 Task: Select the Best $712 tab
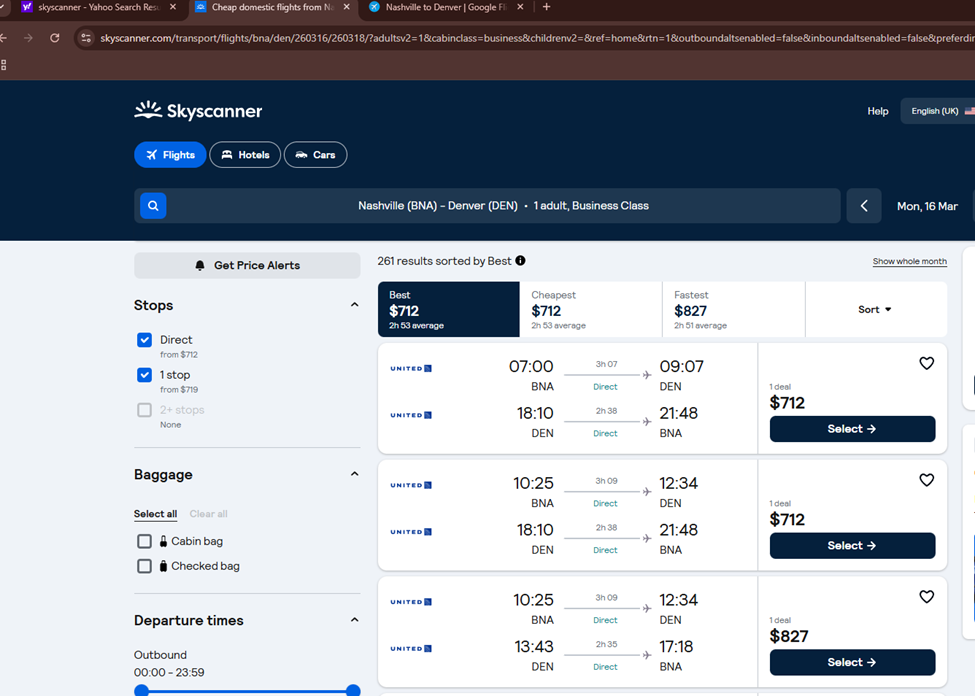448,309
